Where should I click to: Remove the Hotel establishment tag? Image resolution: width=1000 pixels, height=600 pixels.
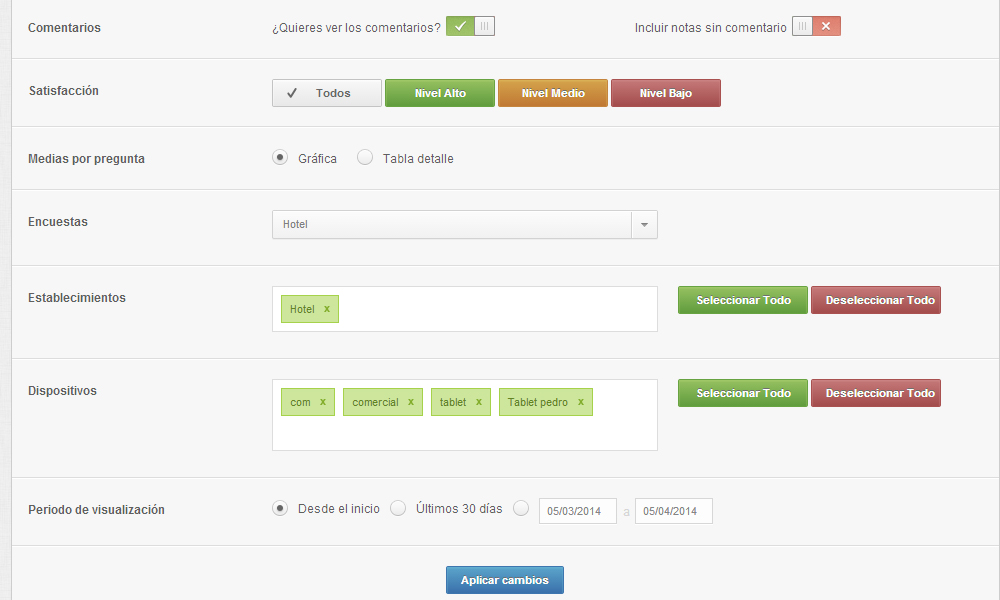[326, 309]
